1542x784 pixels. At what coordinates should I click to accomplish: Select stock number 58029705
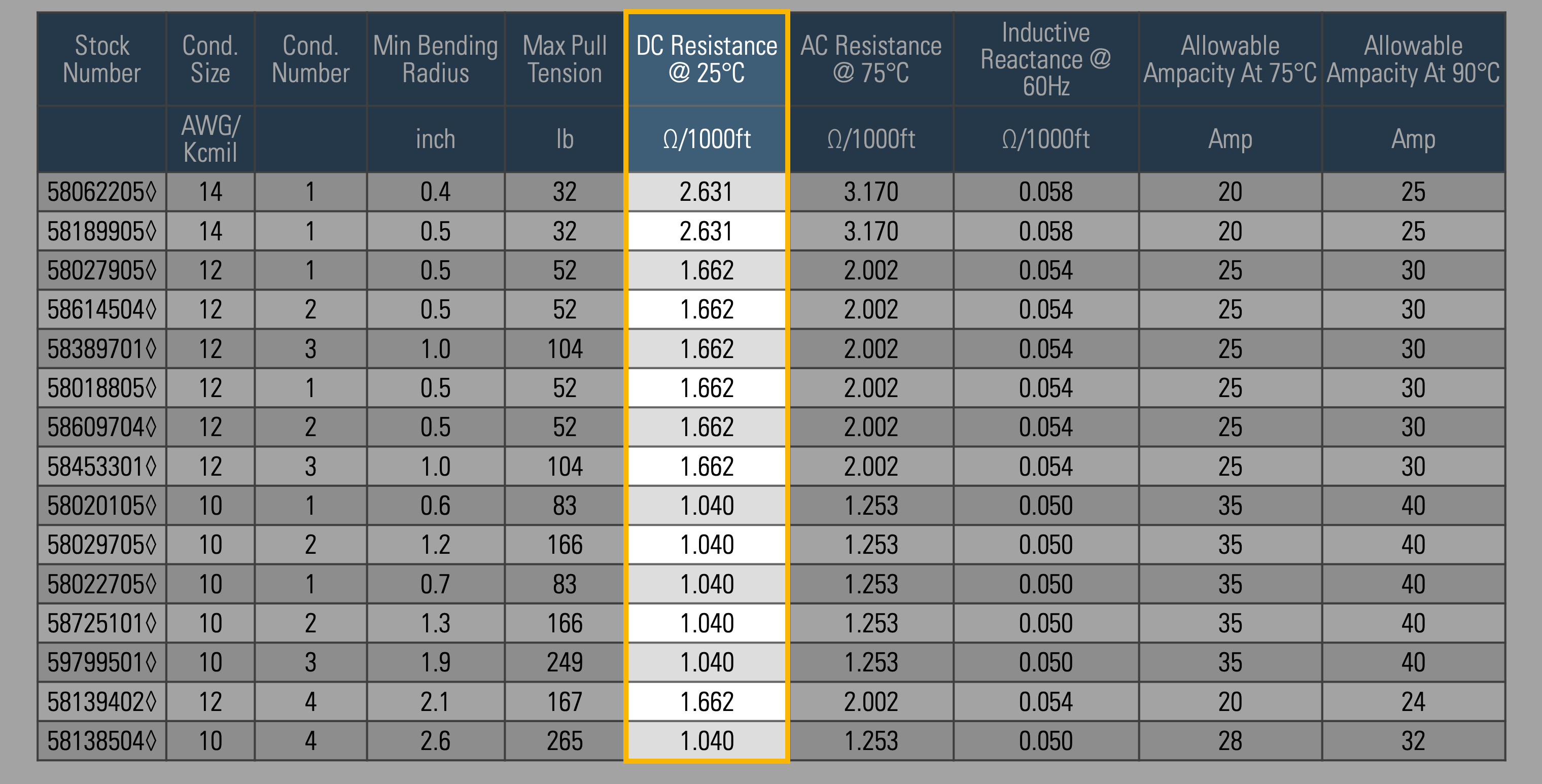pos(102,545)
